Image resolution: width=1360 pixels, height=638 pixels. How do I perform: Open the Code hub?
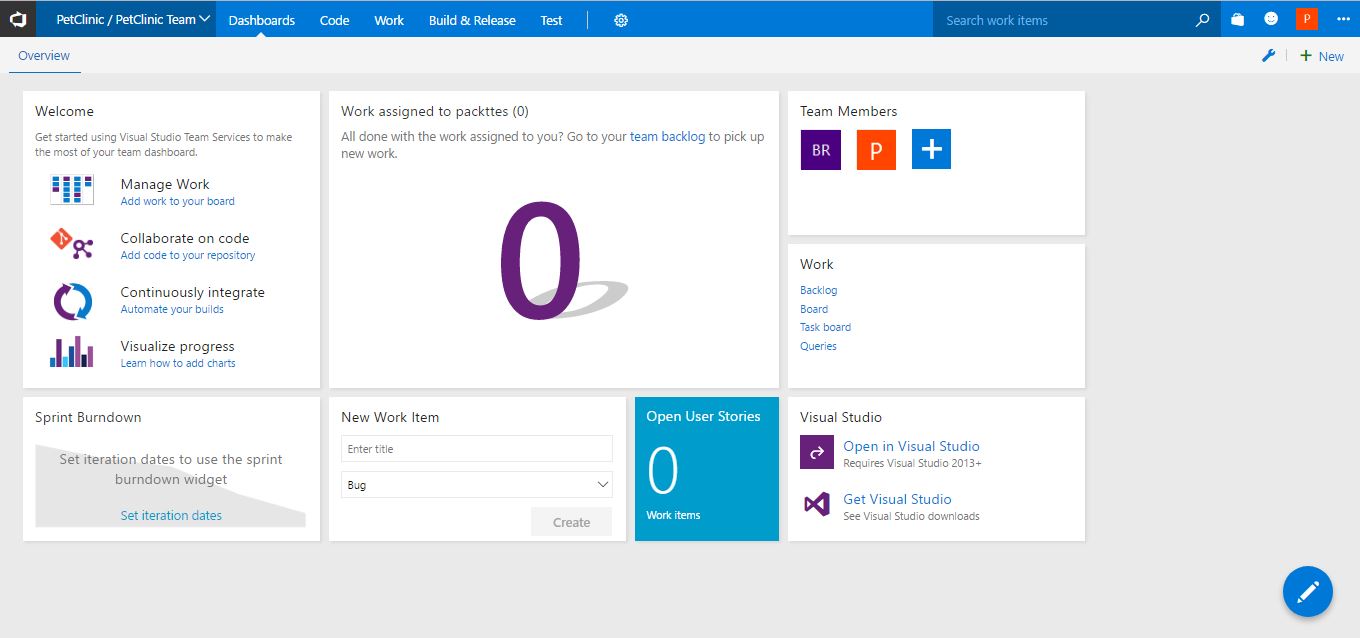(334, 20)
